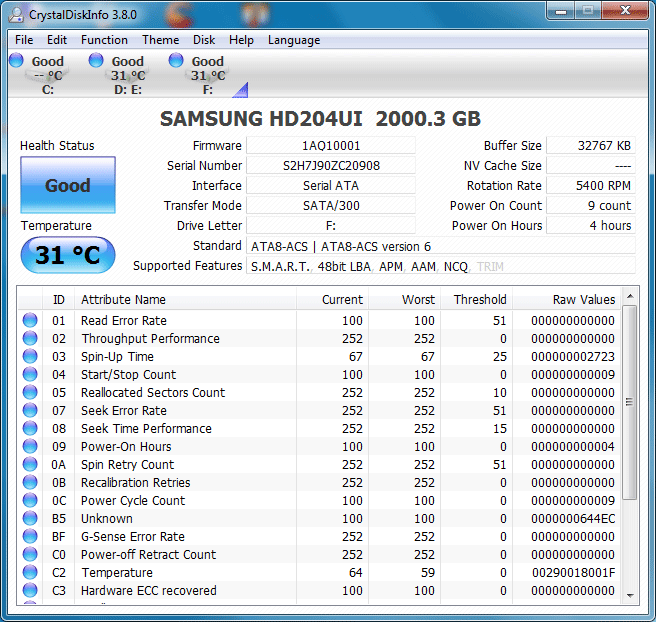Select the D: E: disk status icon
The width and height of the screenshot is (656, 622).
tap(96, 60)
